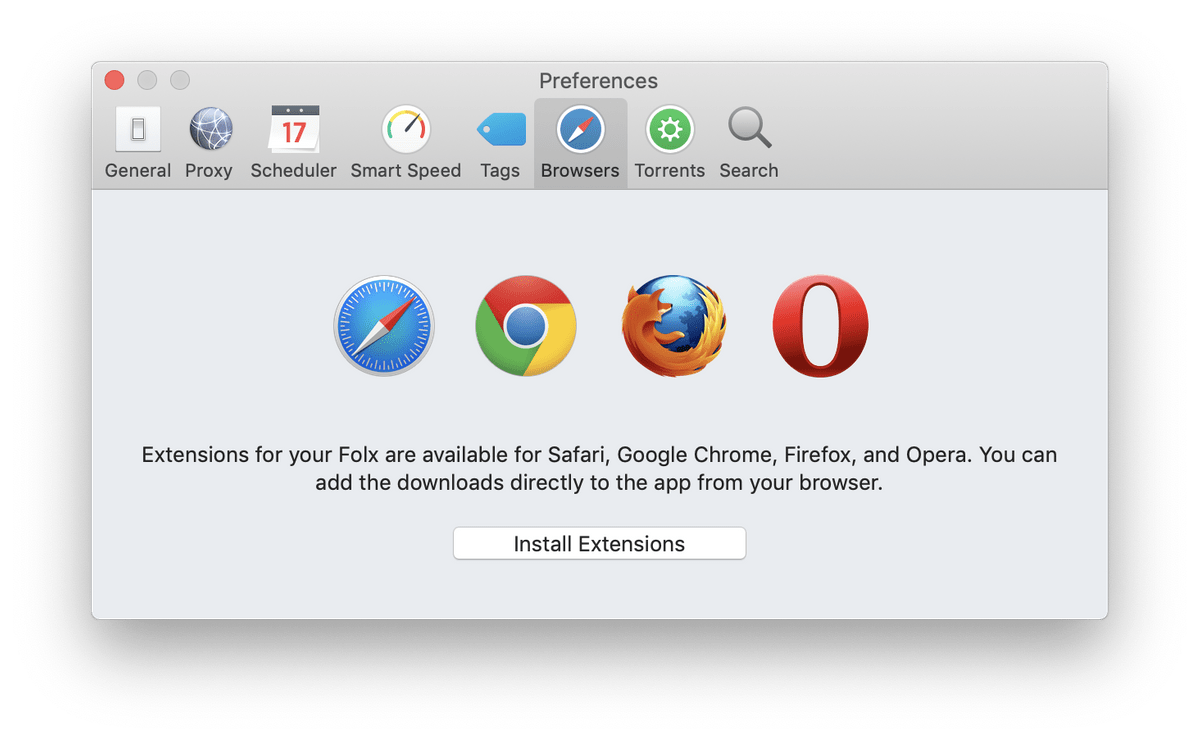Close the Preferences window with red button
Image resolution: width=1200 pixels, height=741 pixels.
click(115, 80)
